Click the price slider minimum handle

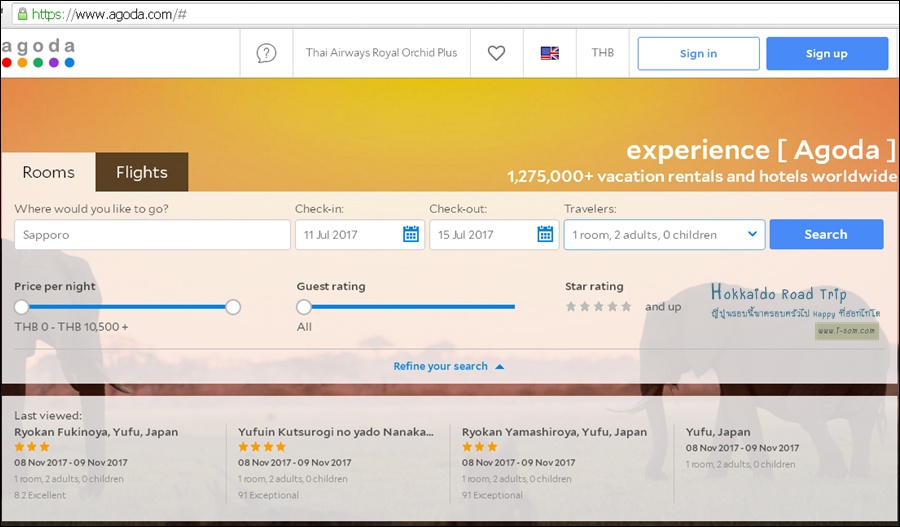[21, 307]
